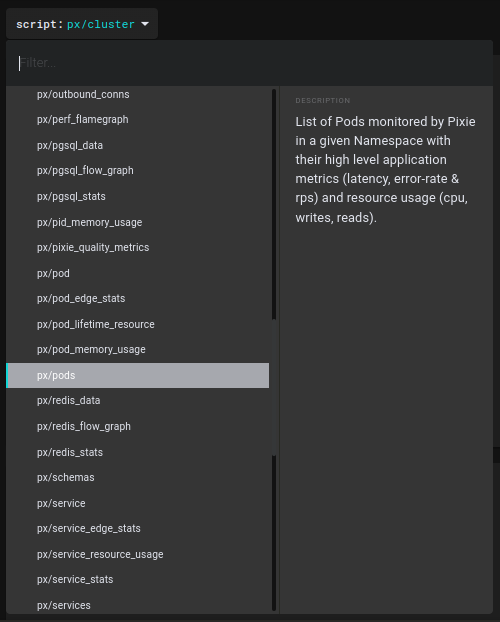
Task: Click the dropdown arrow beside px/cluster
Action: (x=145, y=24)
